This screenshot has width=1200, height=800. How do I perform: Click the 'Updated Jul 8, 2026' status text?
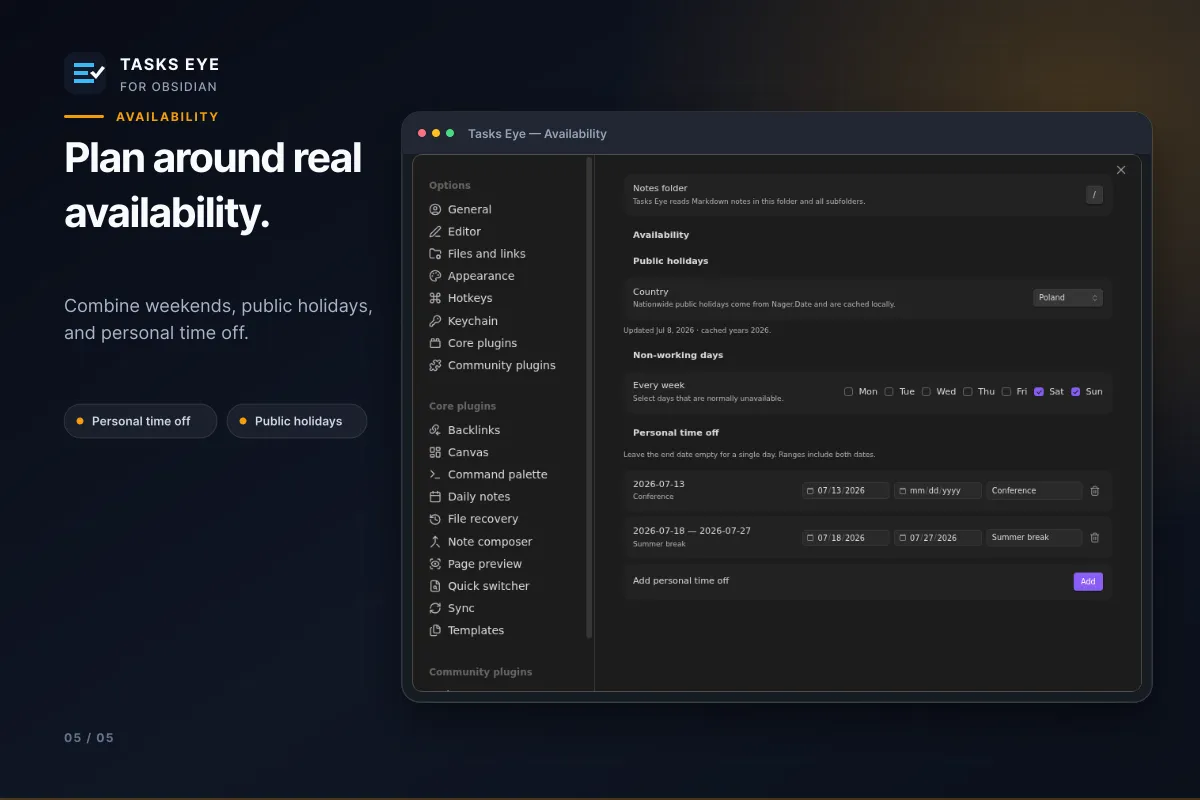(x=697, y=330)
